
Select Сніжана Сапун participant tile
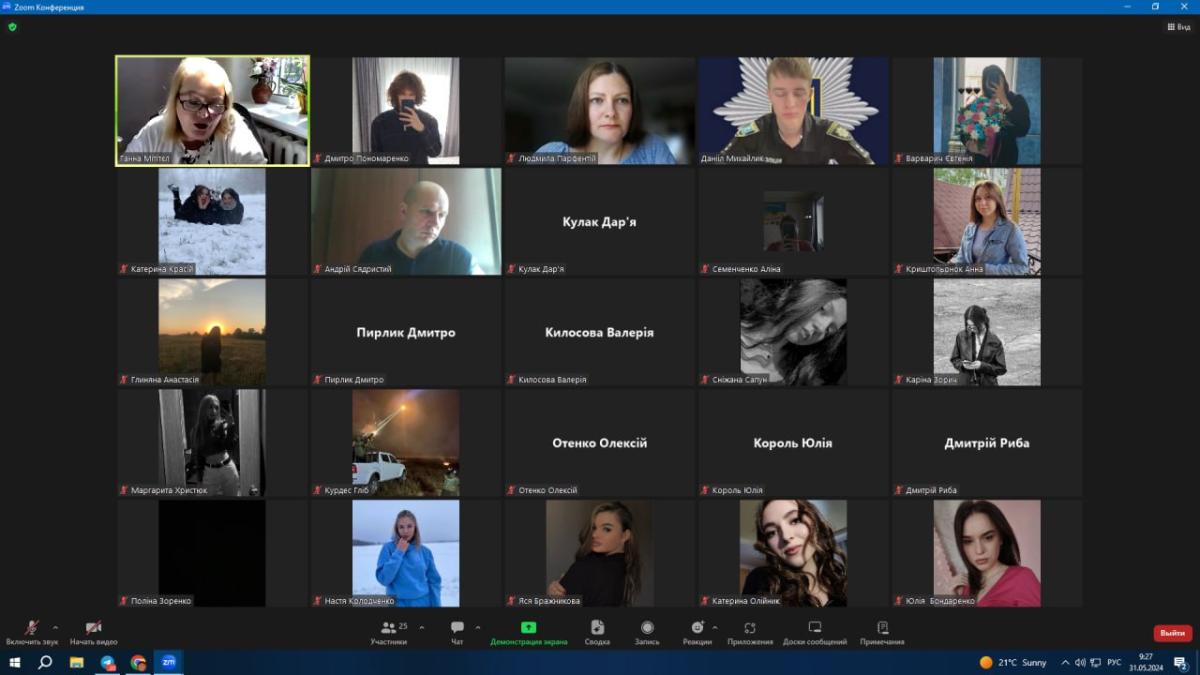click(793, 332)
